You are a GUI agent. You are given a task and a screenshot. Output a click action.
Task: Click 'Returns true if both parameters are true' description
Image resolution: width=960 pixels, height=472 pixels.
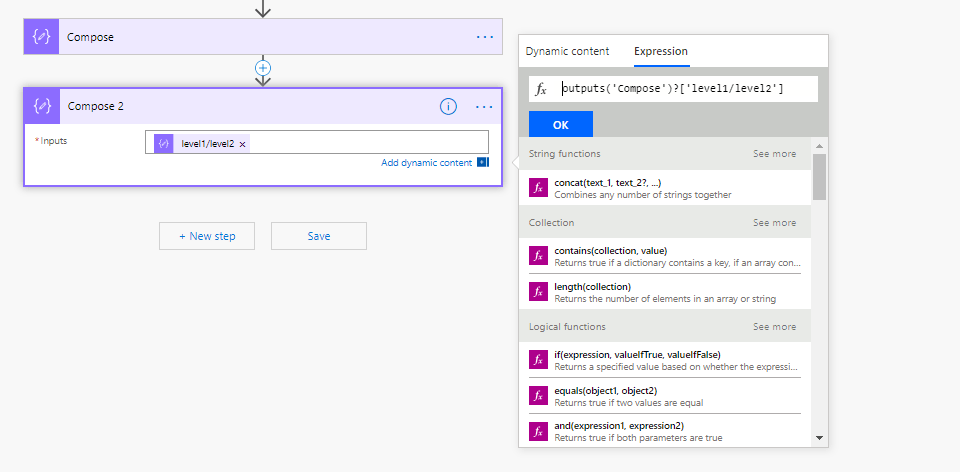[x=639, y=438]
